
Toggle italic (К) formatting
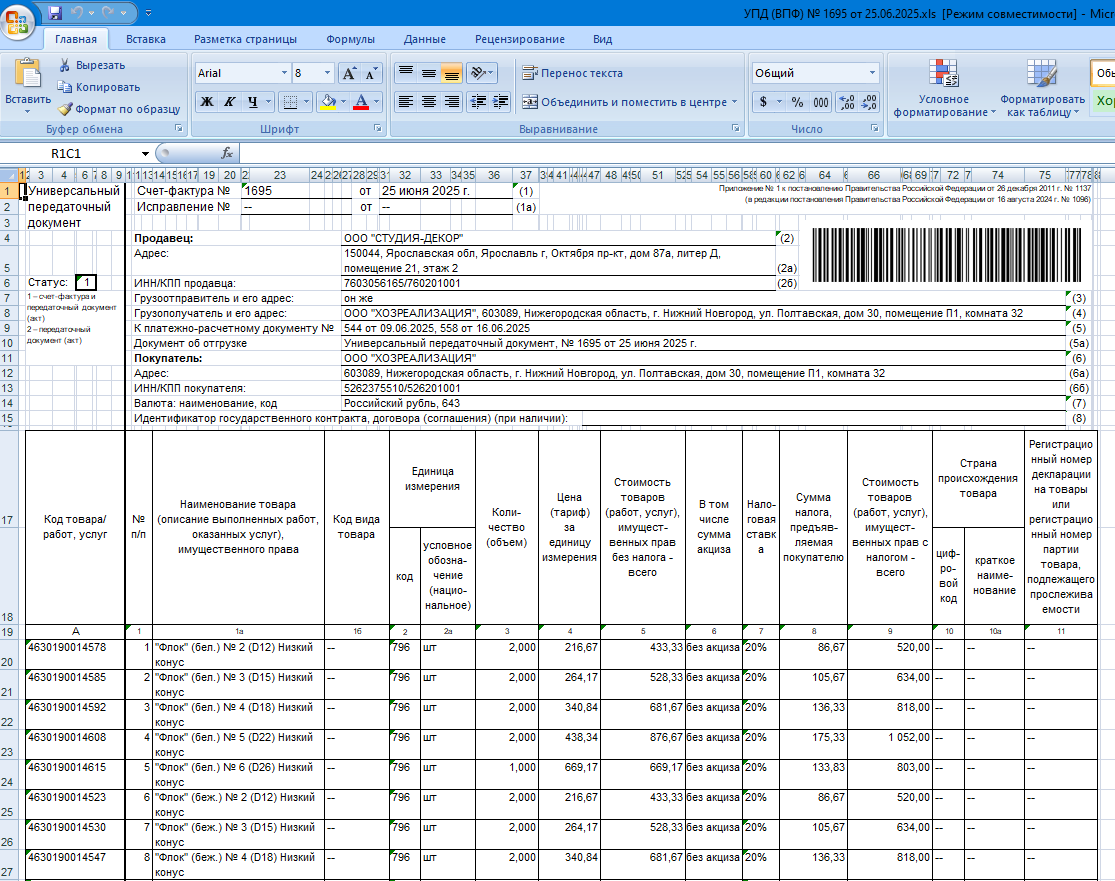pyautogui.click(x=229, y=102)
